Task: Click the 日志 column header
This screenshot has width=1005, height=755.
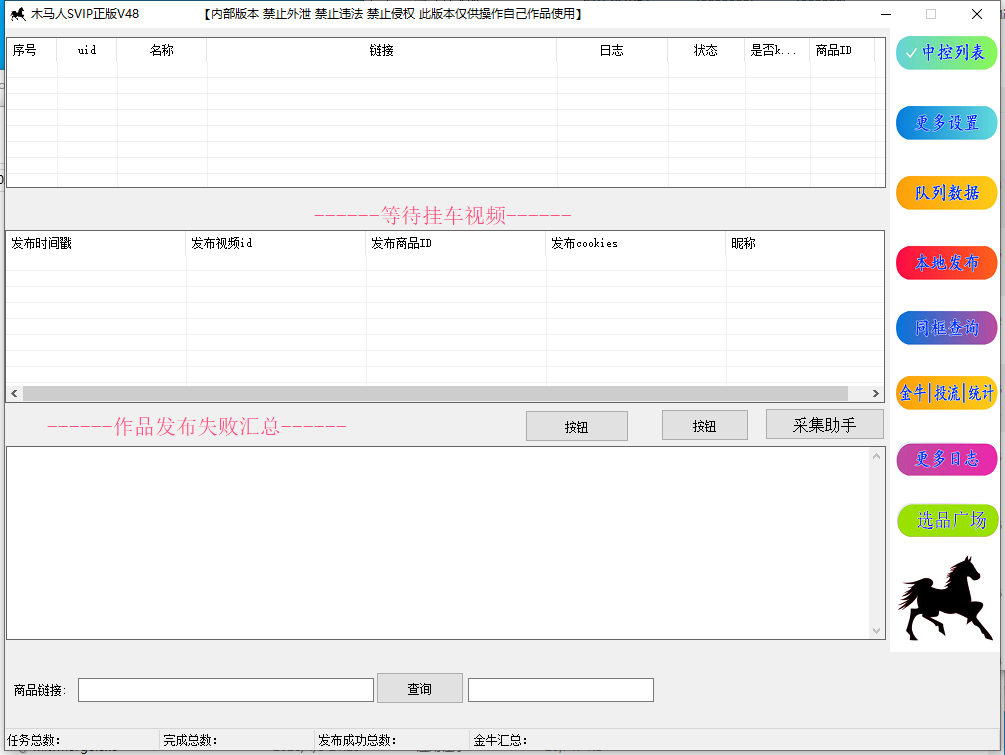Action: coord(612,50)
